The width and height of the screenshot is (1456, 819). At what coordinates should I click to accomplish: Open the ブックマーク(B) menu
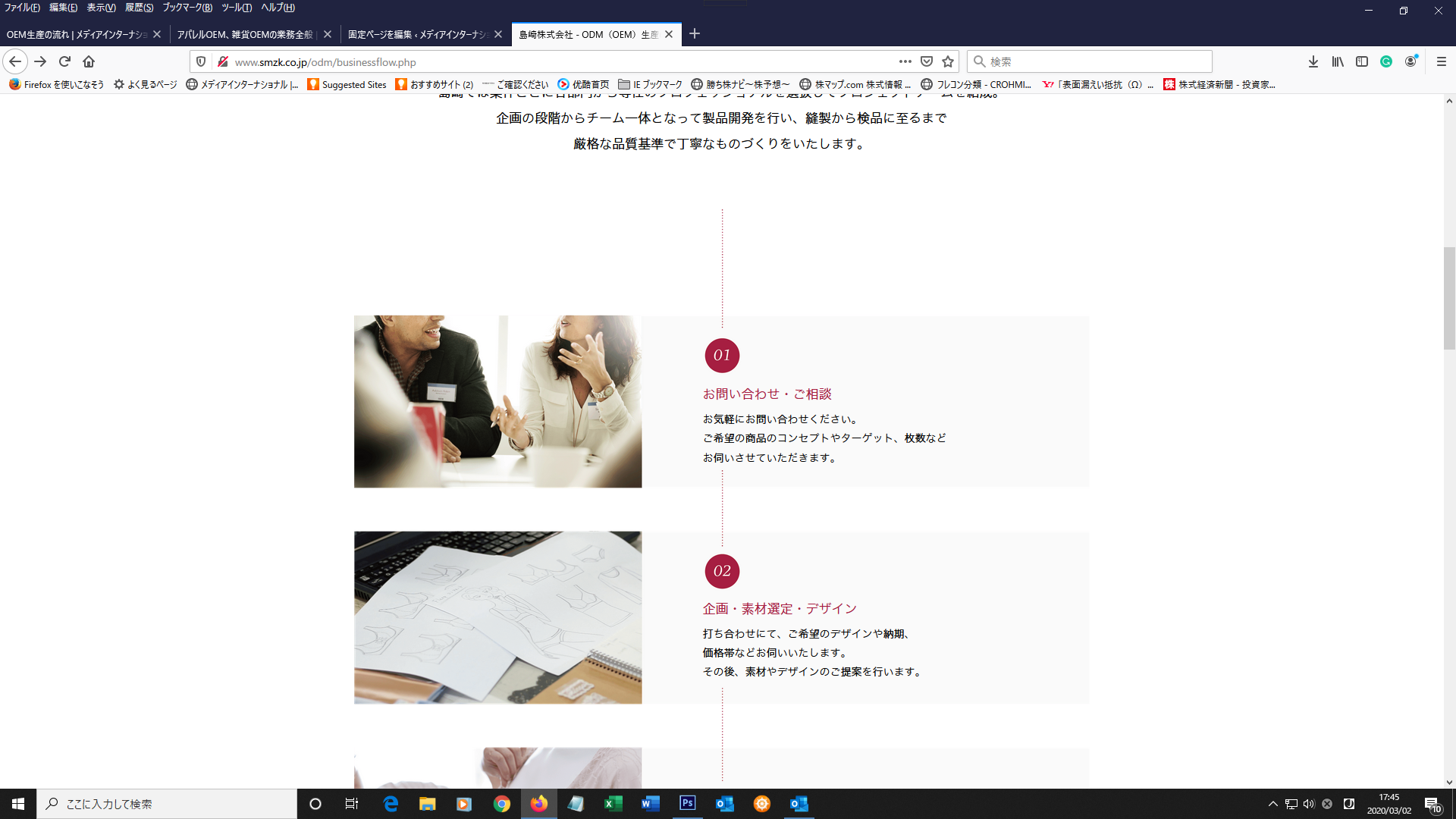187,8
